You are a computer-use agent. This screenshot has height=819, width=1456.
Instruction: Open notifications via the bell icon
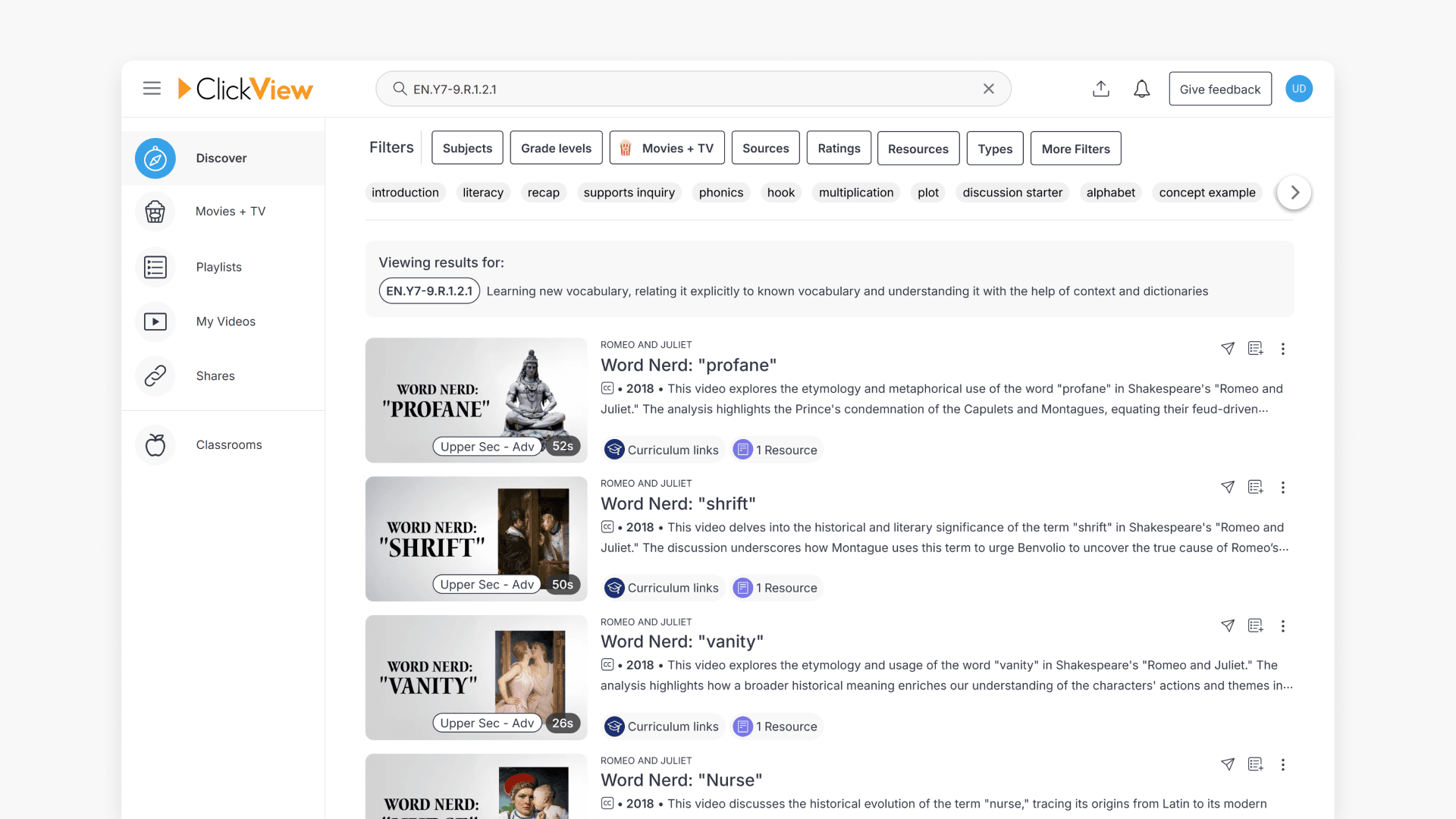pos(1141,89)
